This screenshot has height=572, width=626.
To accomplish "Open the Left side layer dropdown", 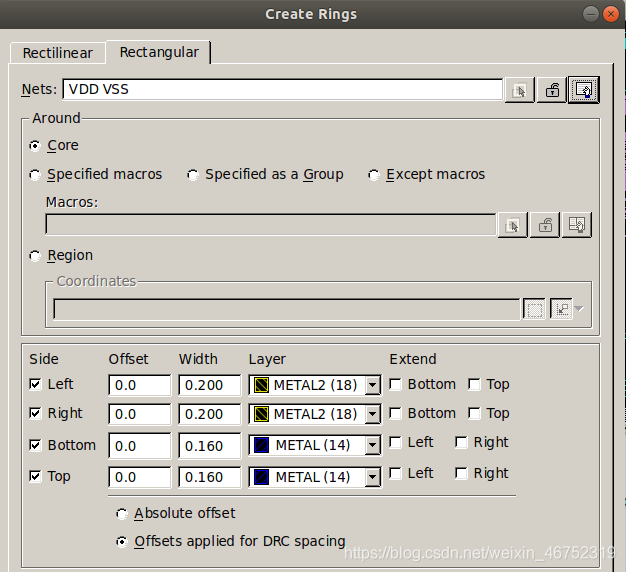I will 373,385.
